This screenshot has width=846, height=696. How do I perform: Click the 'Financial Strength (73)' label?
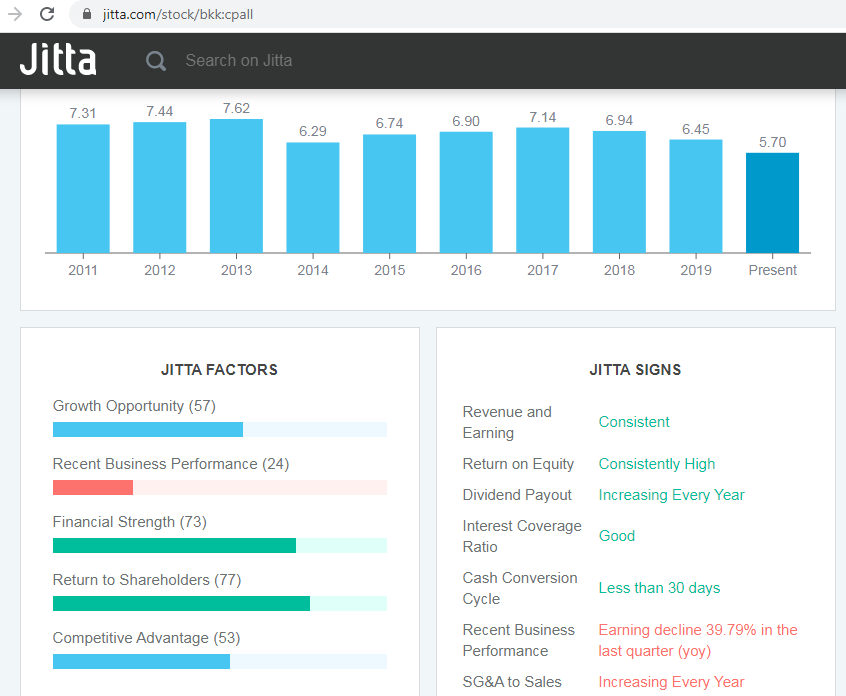130,522
